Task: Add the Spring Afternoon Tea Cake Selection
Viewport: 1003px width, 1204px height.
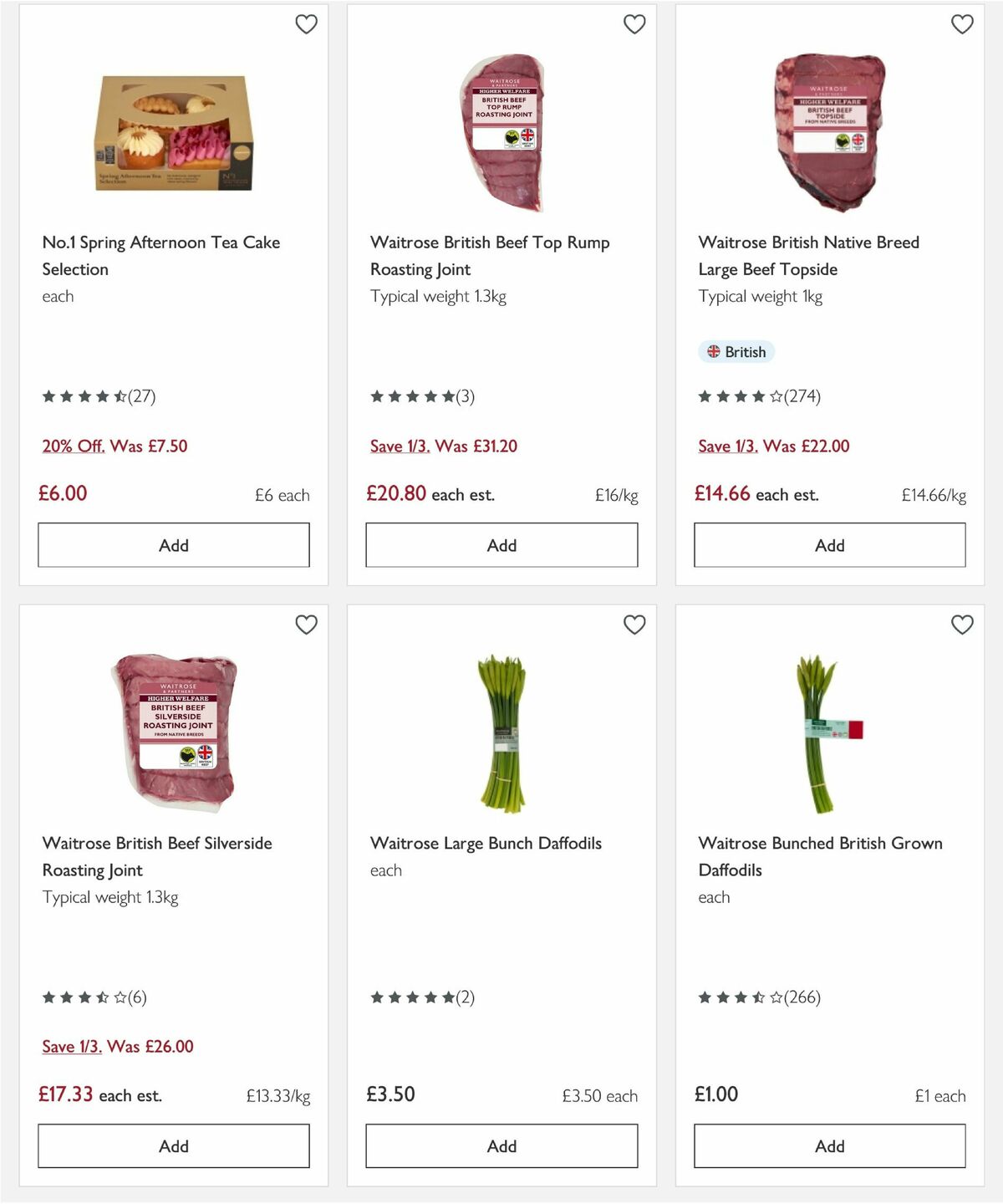Action: (172, 544)
